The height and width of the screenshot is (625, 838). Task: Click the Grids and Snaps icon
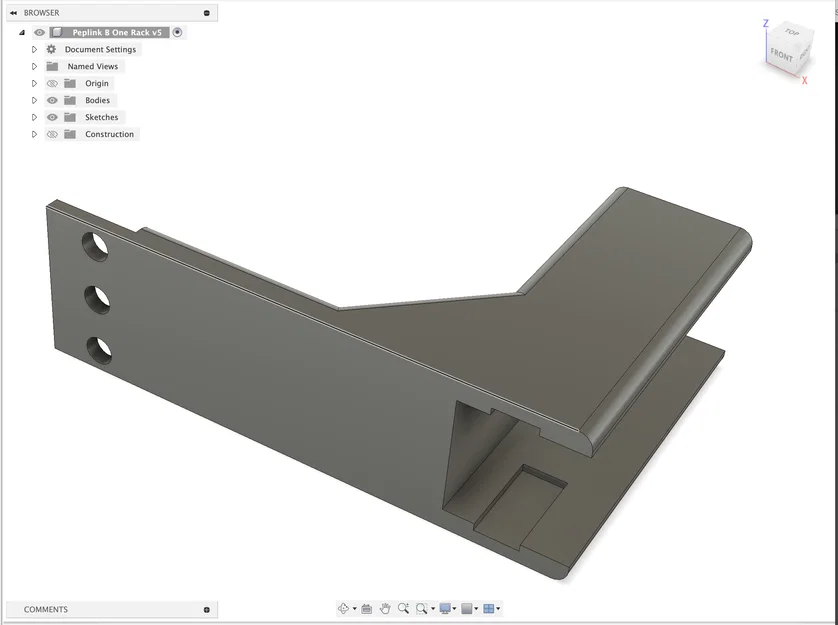point(468,609)
